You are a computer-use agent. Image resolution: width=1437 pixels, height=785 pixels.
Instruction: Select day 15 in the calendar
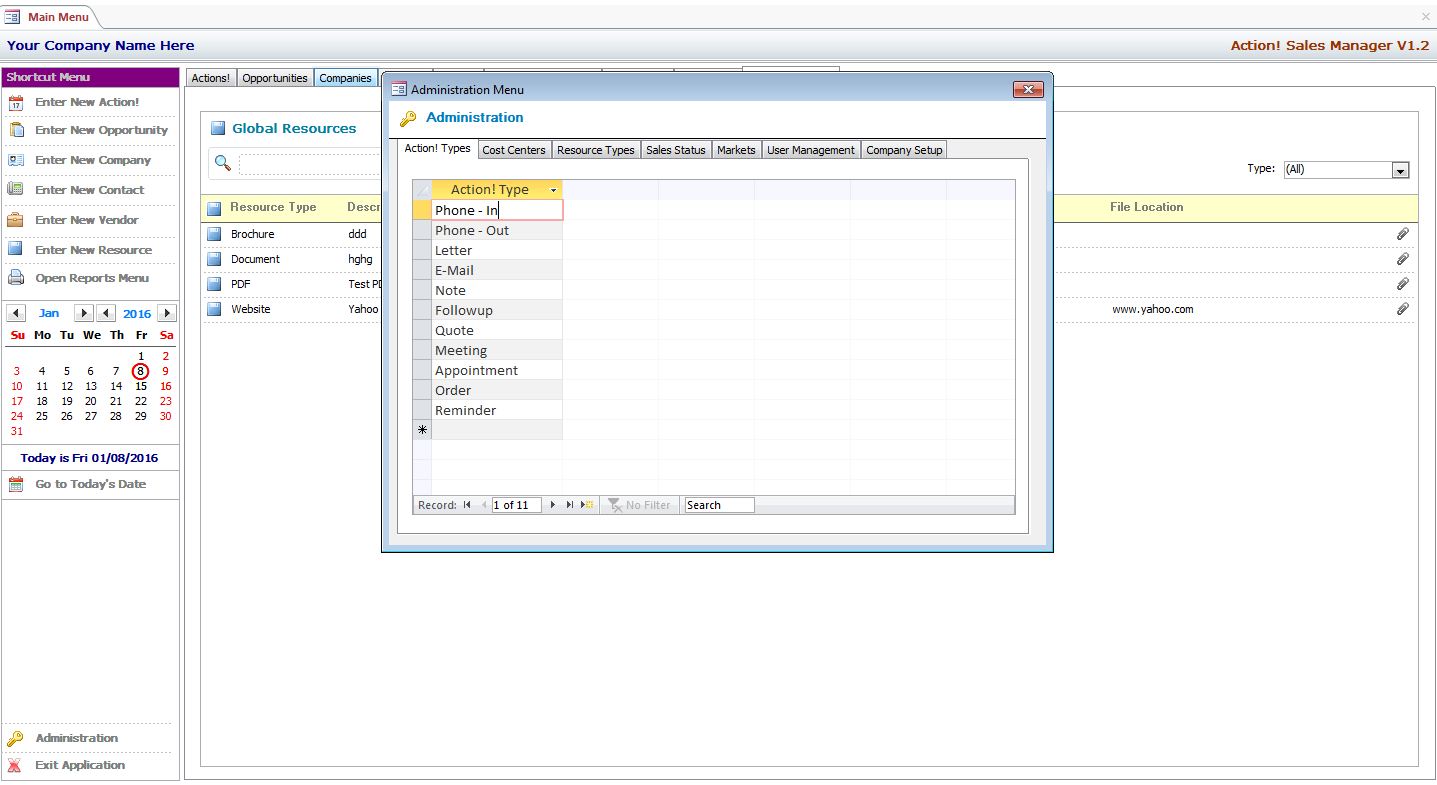(141, 386)
